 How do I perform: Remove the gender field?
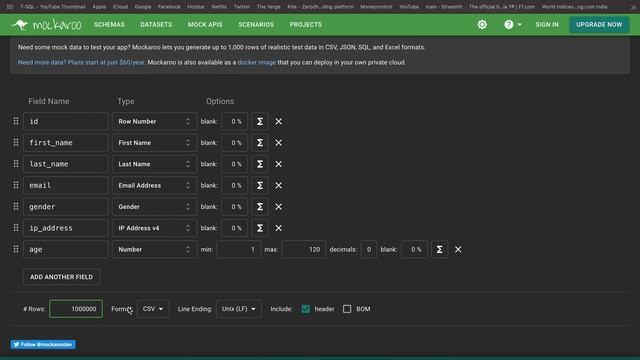pyautogui.click(x=278, y=207)
